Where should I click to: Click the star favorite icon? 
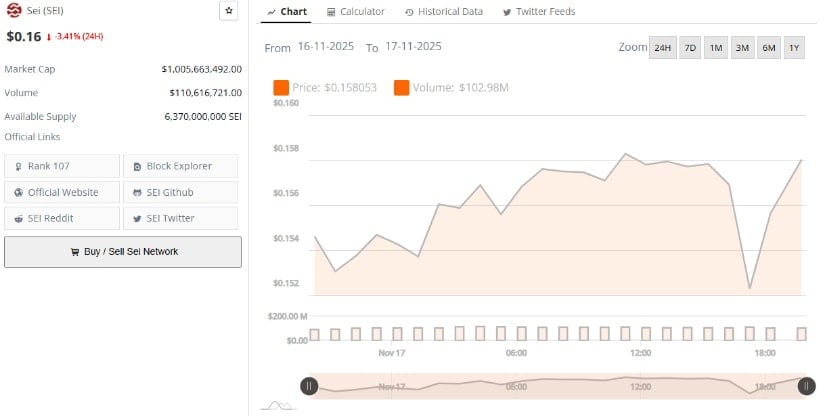229,11
